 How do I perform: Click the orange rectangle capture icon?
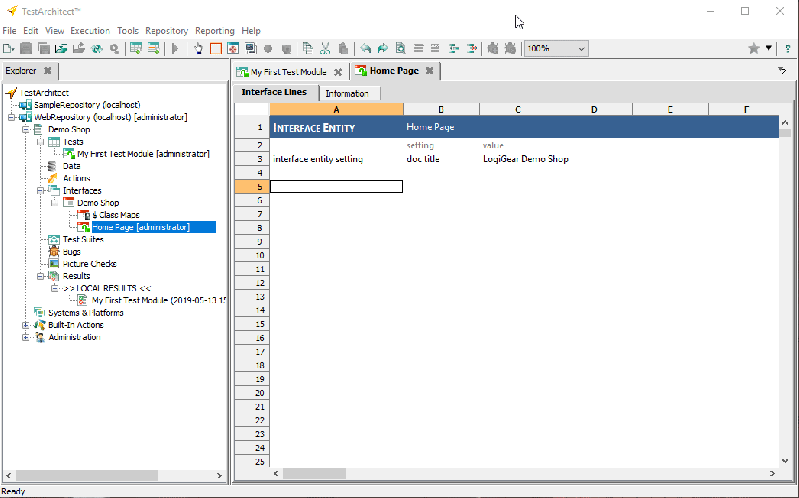(x=216, y=48)
